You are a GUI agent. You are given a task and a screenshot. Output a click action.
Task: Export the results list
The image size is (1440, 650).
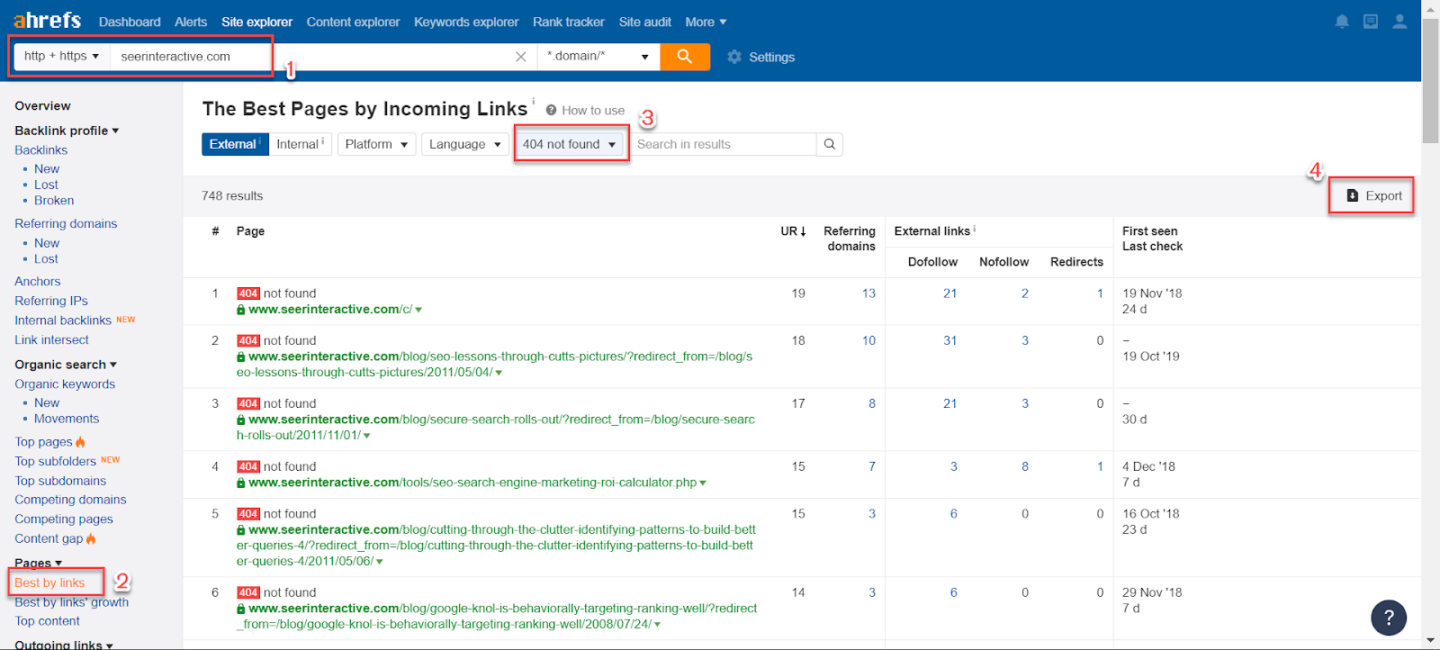click(1373, 196)
